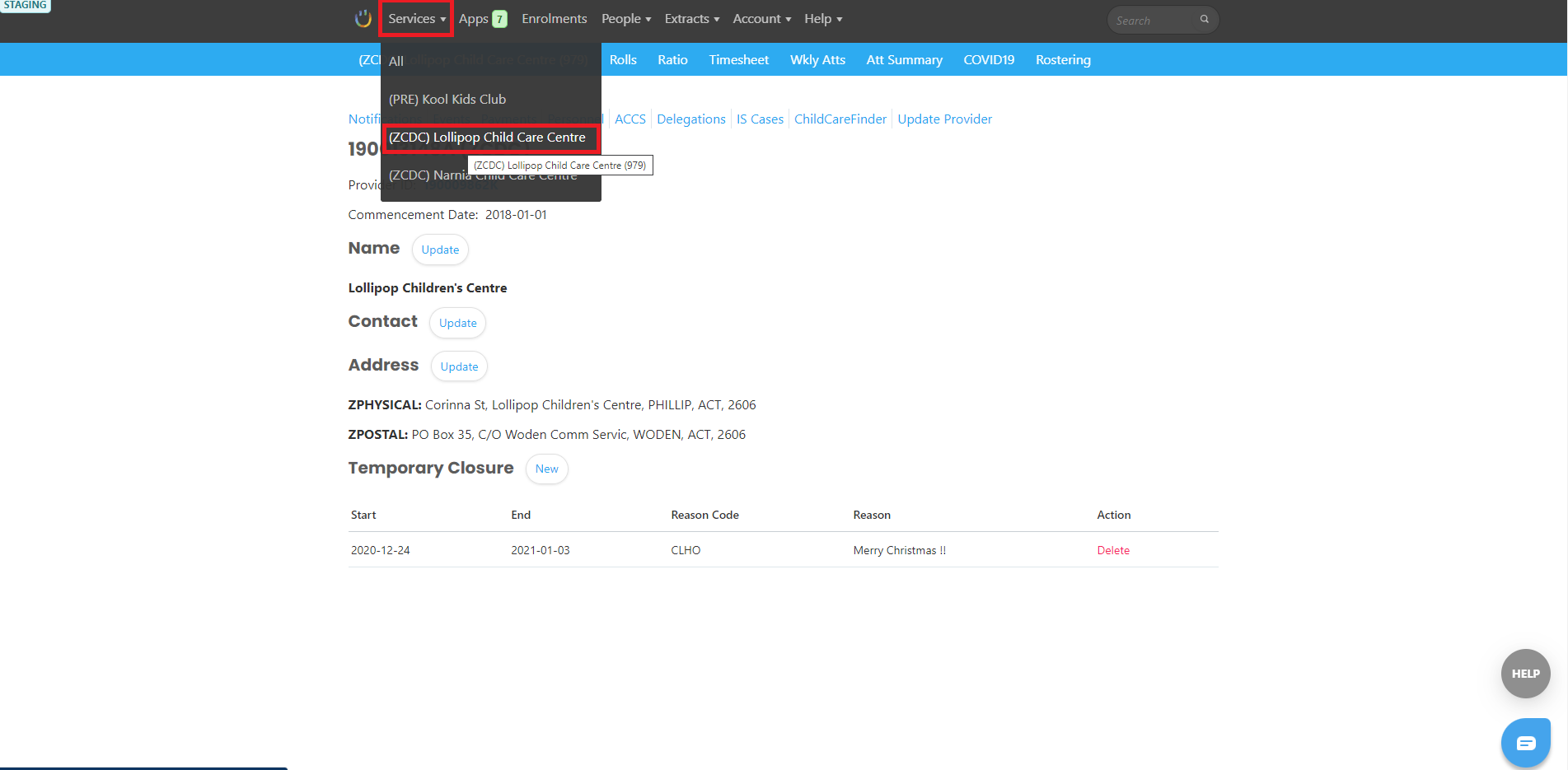Open the ACCS link

(630, 119)
